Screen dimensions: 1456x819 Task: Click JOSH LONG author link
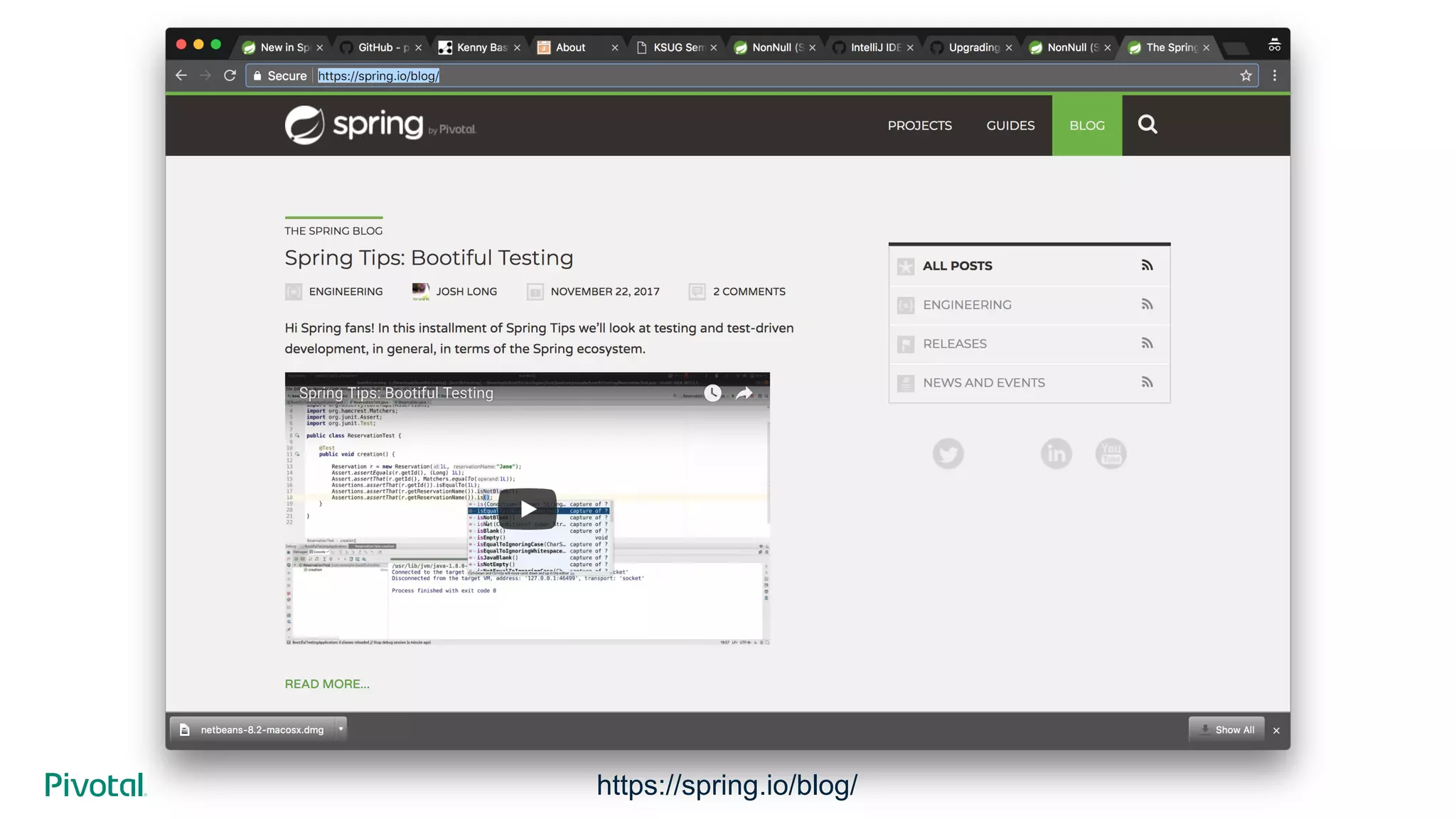[466, 291]
